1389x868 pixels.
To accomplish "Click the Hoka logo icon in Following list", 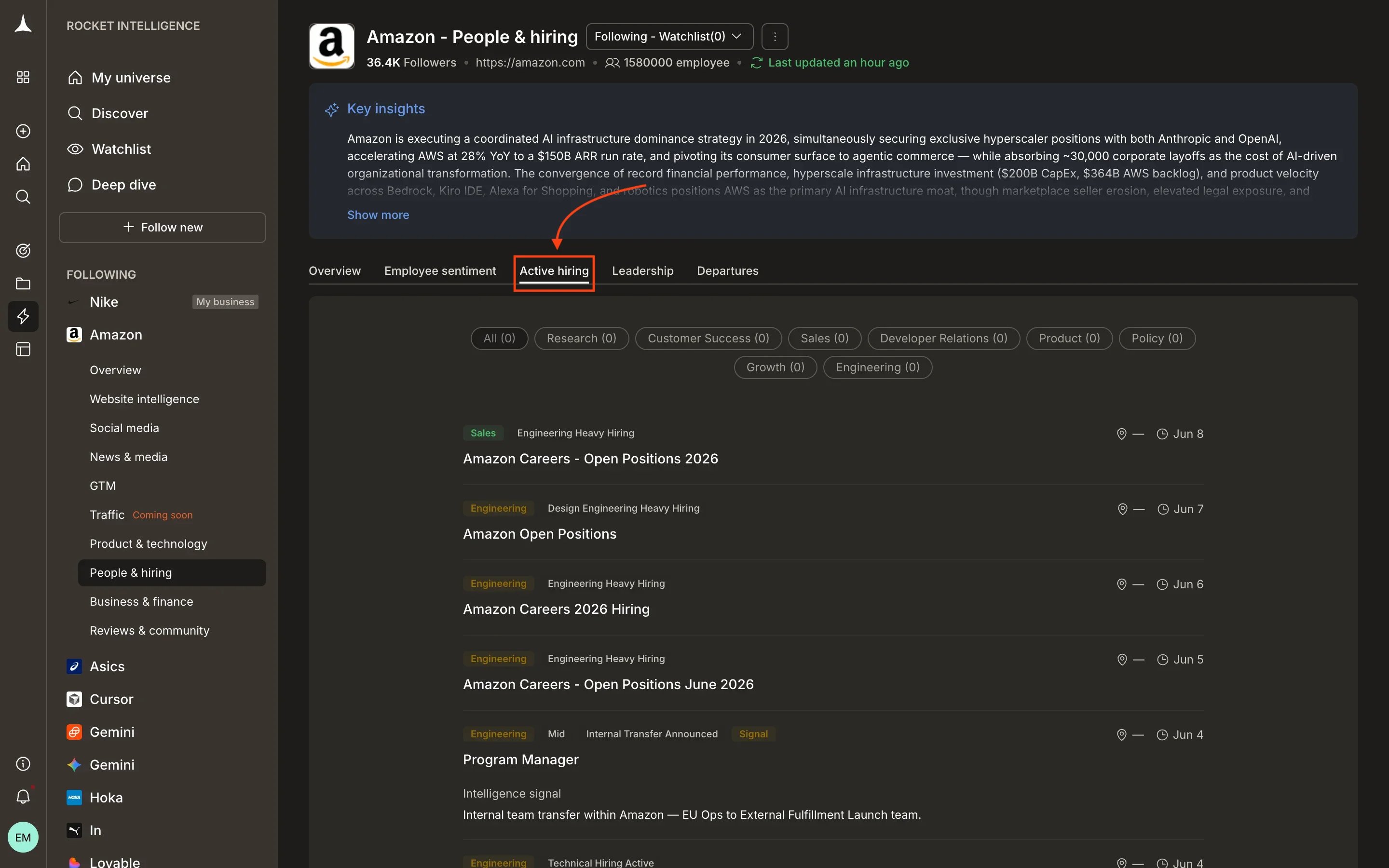I will pyautogui.click(x=74, y=798).
